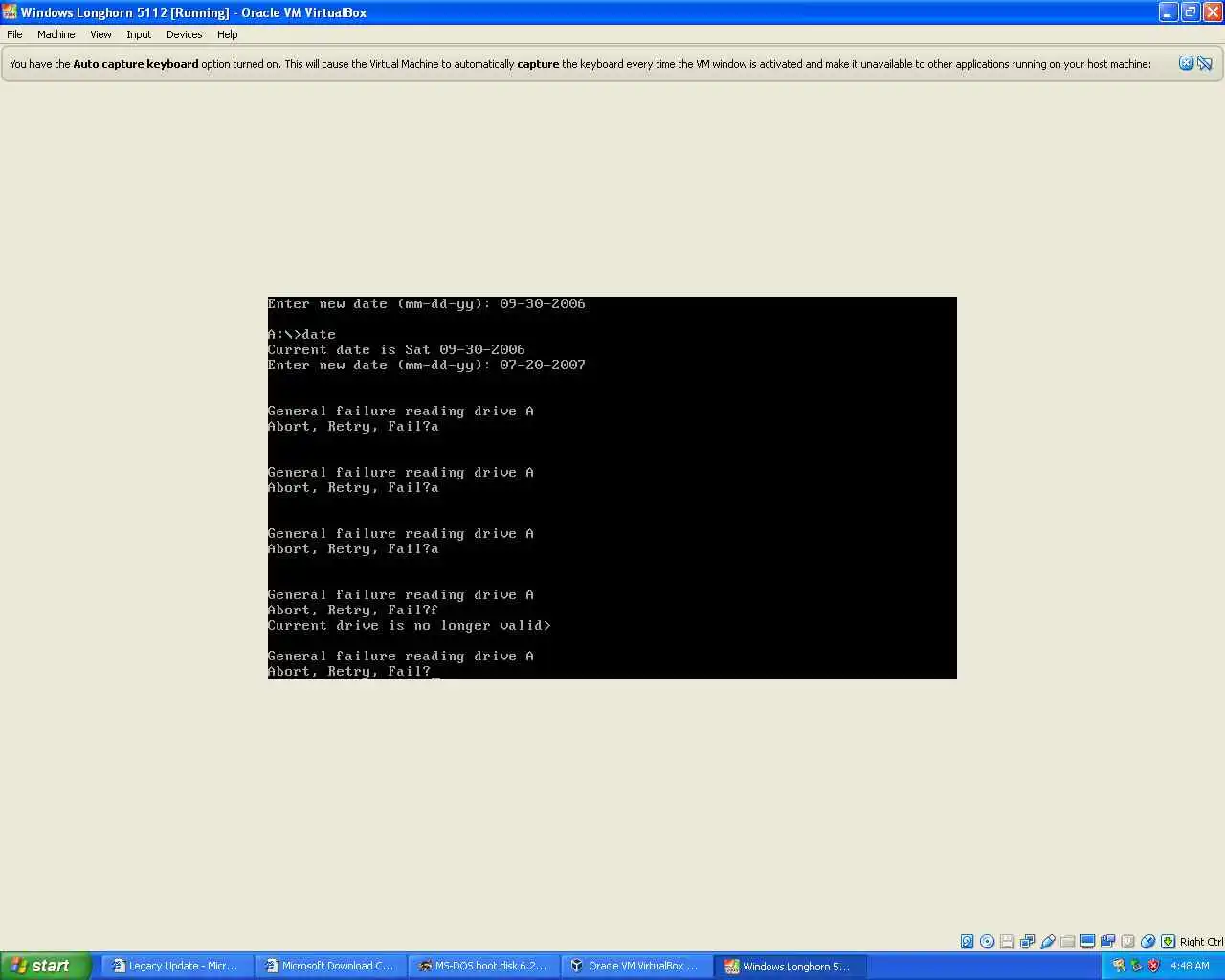Image resolution: width=1225 pixels, height=980 pixels.
Task: Click inside the DOS VM screen
Action: 612,488
